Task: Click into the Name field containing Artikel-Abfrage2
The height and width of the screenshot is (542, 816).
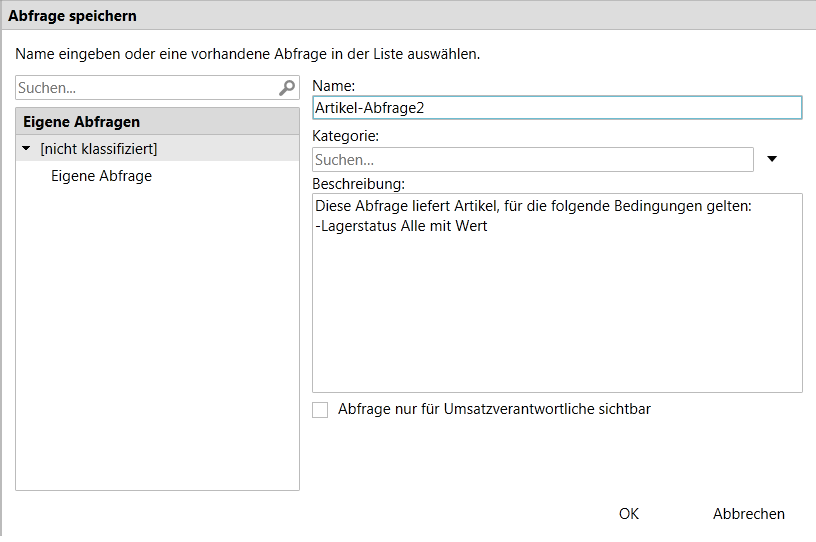Action: click(x=557, y=108)
